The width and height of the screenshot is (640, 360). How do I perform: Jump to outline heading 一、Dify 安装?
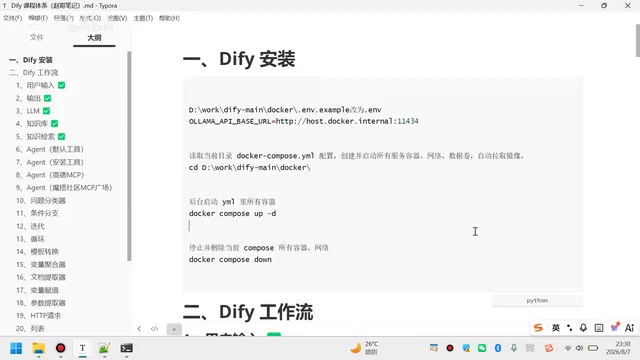click(x=31, y=60)
